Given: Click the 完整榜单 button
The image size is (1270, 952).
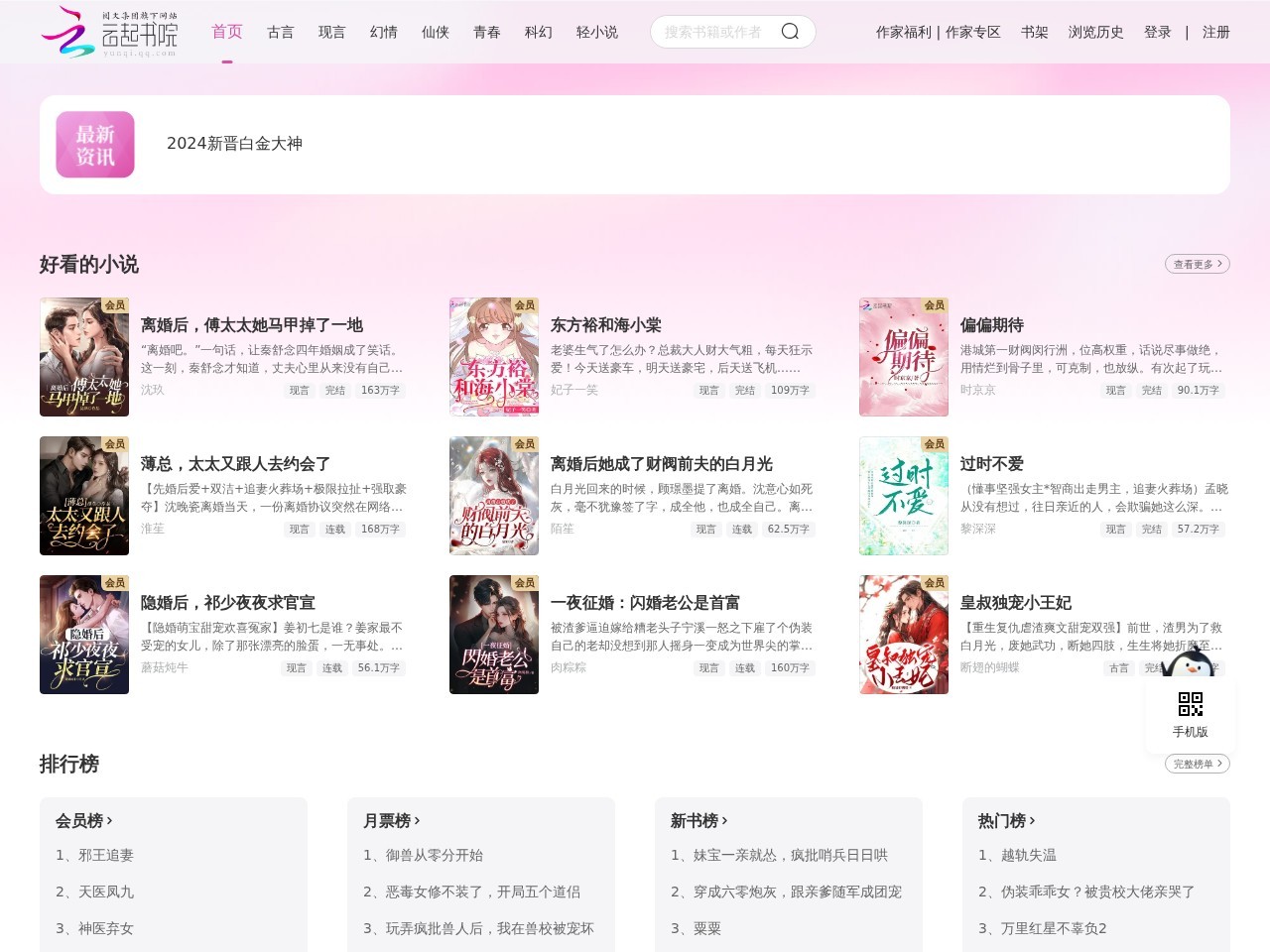Looking at the screenshot, I should [x=1198, y=764].
